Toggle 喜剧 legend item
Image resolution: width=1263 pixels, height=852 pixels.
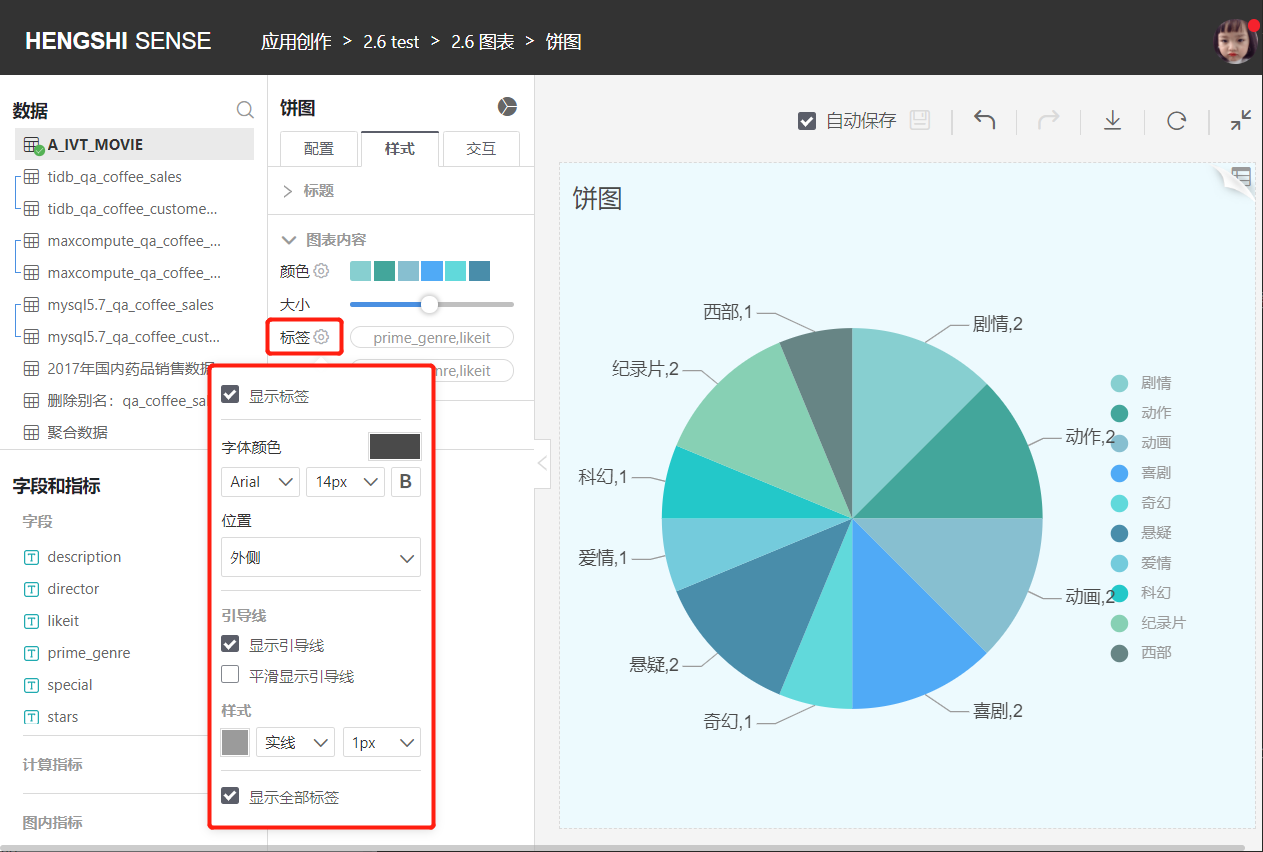[1141, 473]
